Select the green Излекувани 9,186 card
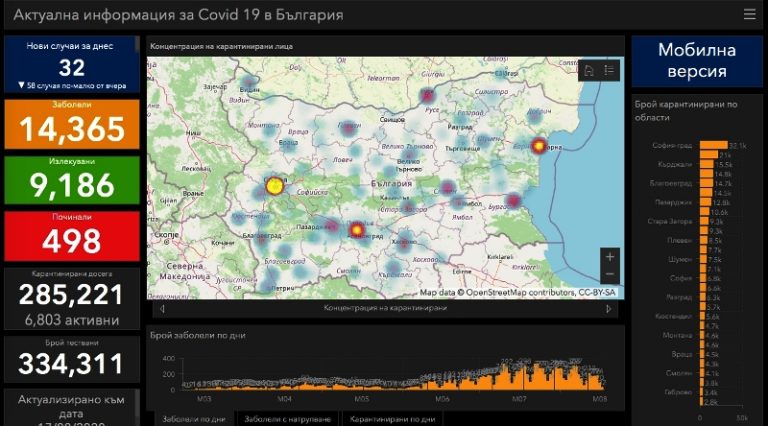The image size is (768, 426). [72, 180]
